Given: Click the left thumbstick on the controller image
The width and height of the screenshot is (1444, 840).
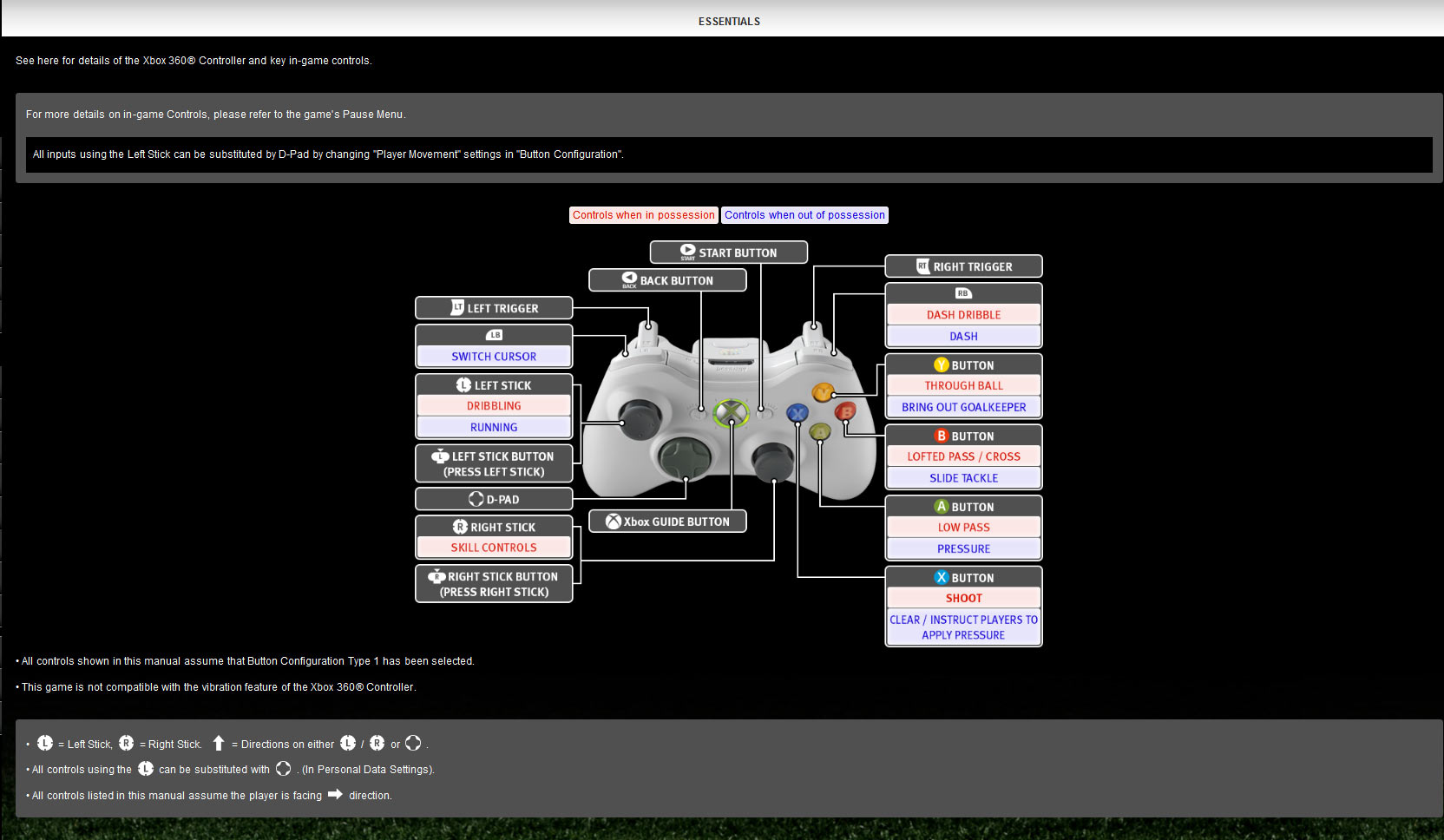Looking at the screenshot, I should [639, 420].
